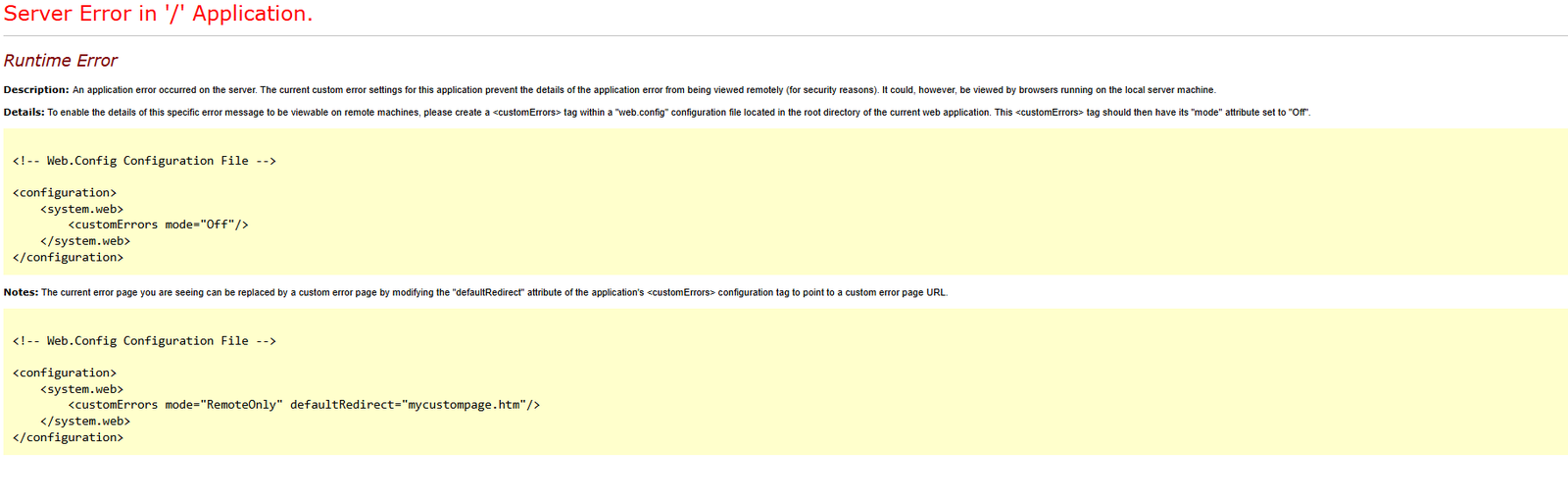Click the "Server Error in '/' Application." heading
The width and height of the screenshot is (1568, 499).
(158, 14)
